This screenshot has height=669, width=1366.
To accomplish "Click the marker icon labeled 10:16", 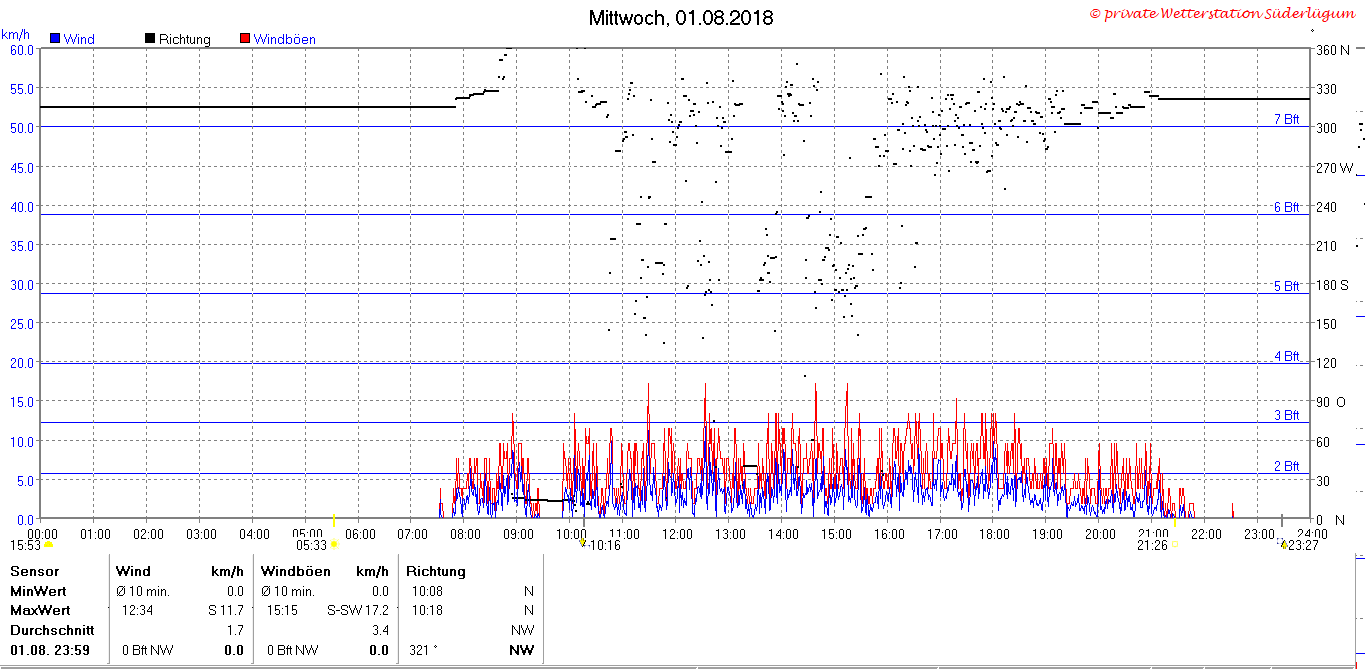I will 583,543.
